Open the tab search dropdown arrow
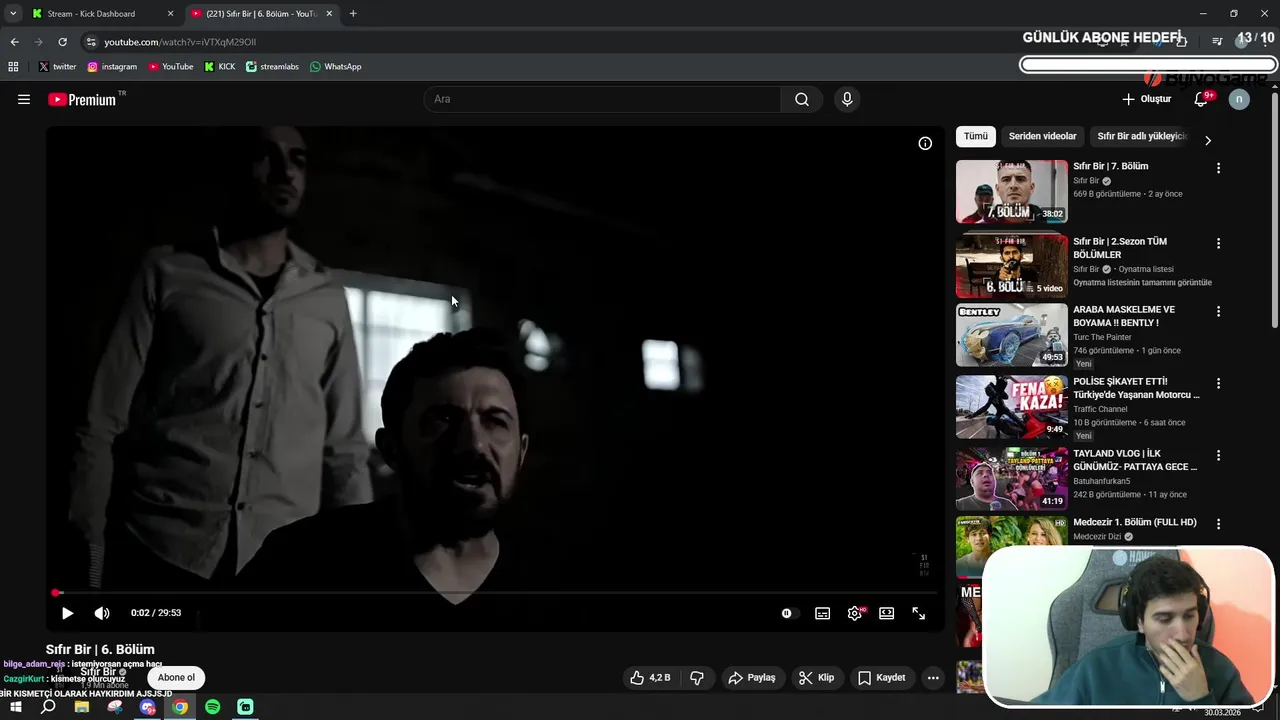Image resolution: width=1280 pixels, height=720 pixels. click(x=13, y=14)
